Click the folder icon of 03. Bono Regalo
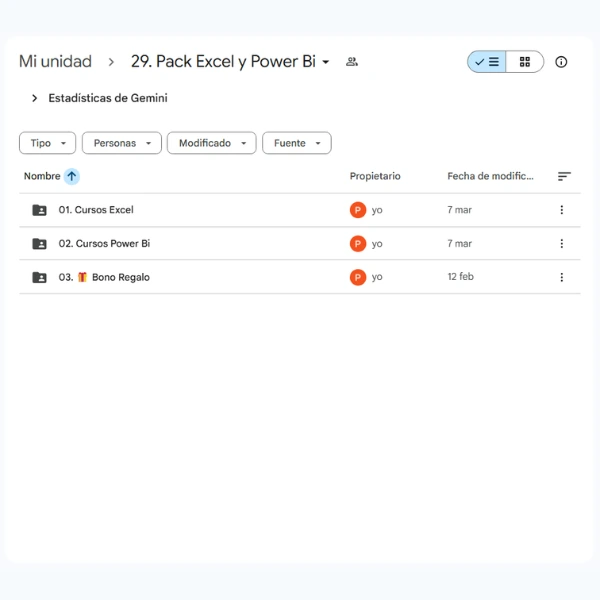The height and width of the screenshot is (600, 600). [39, 277]
